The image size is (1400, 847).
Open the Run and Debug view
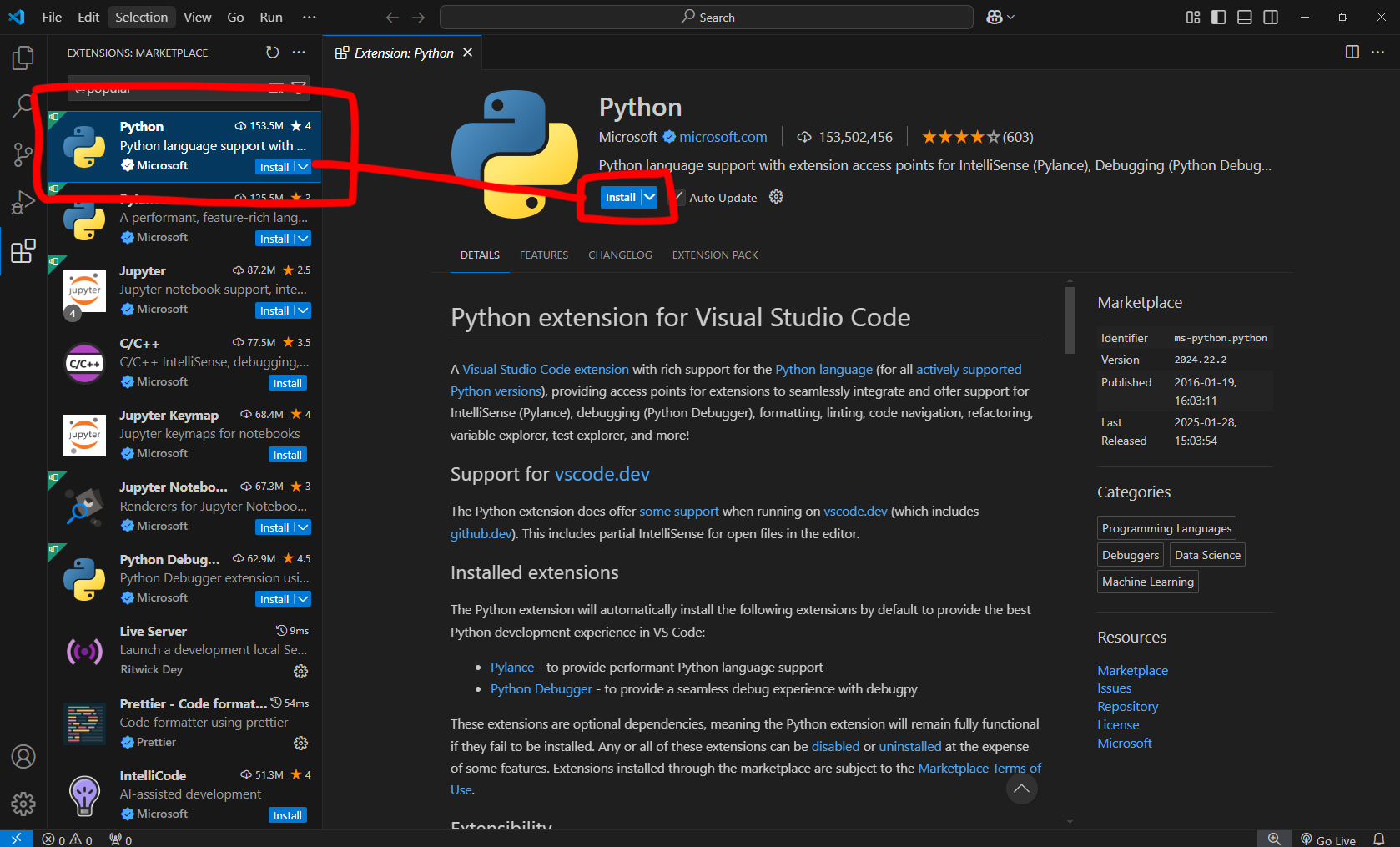(23, 203)
